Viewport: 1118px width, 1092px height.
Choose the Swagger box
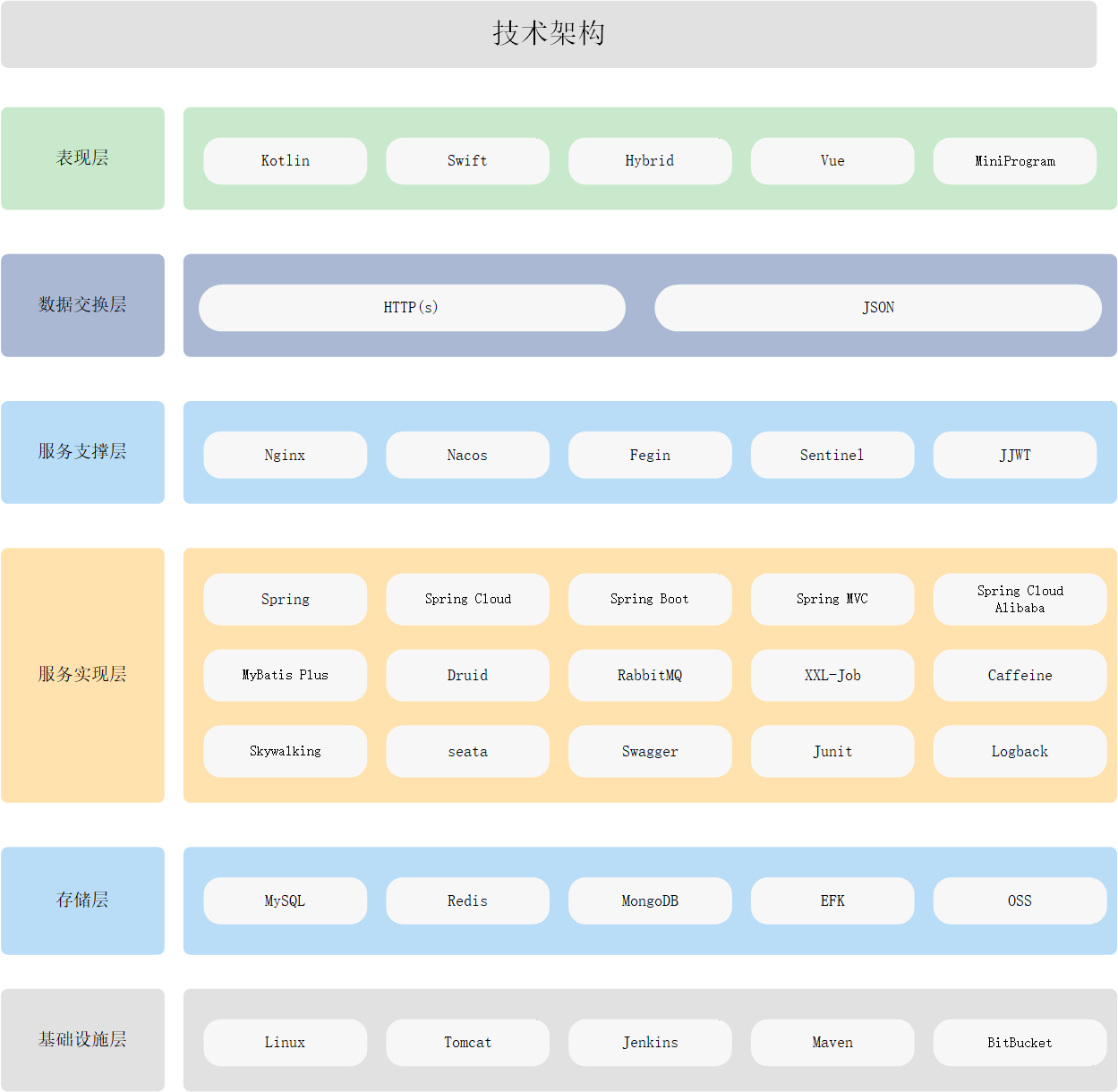click(650, 752)
